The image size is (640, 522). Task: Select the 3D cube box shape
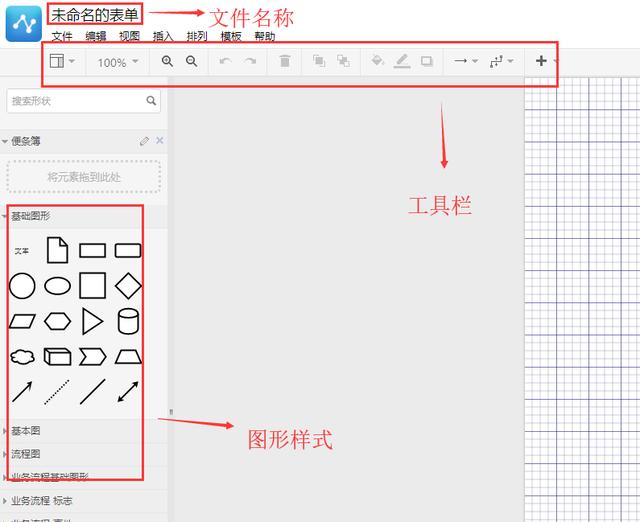pyautogui.click(x=58, y=357)
